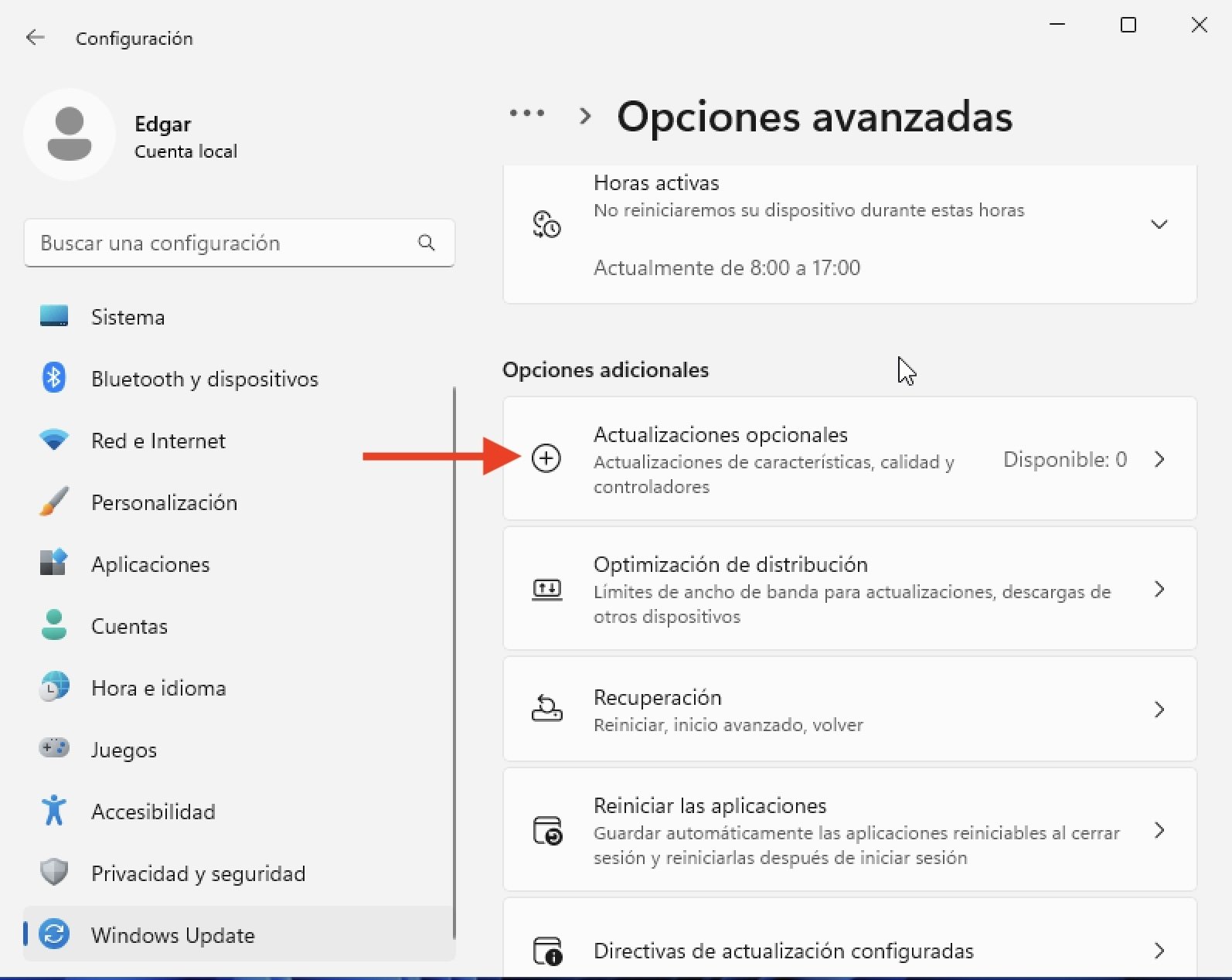Viewport: 1232px width, 980px height.
Task: Click 'Actualmente de 8:00 a 17:00' text
Action: click(727, 267)
